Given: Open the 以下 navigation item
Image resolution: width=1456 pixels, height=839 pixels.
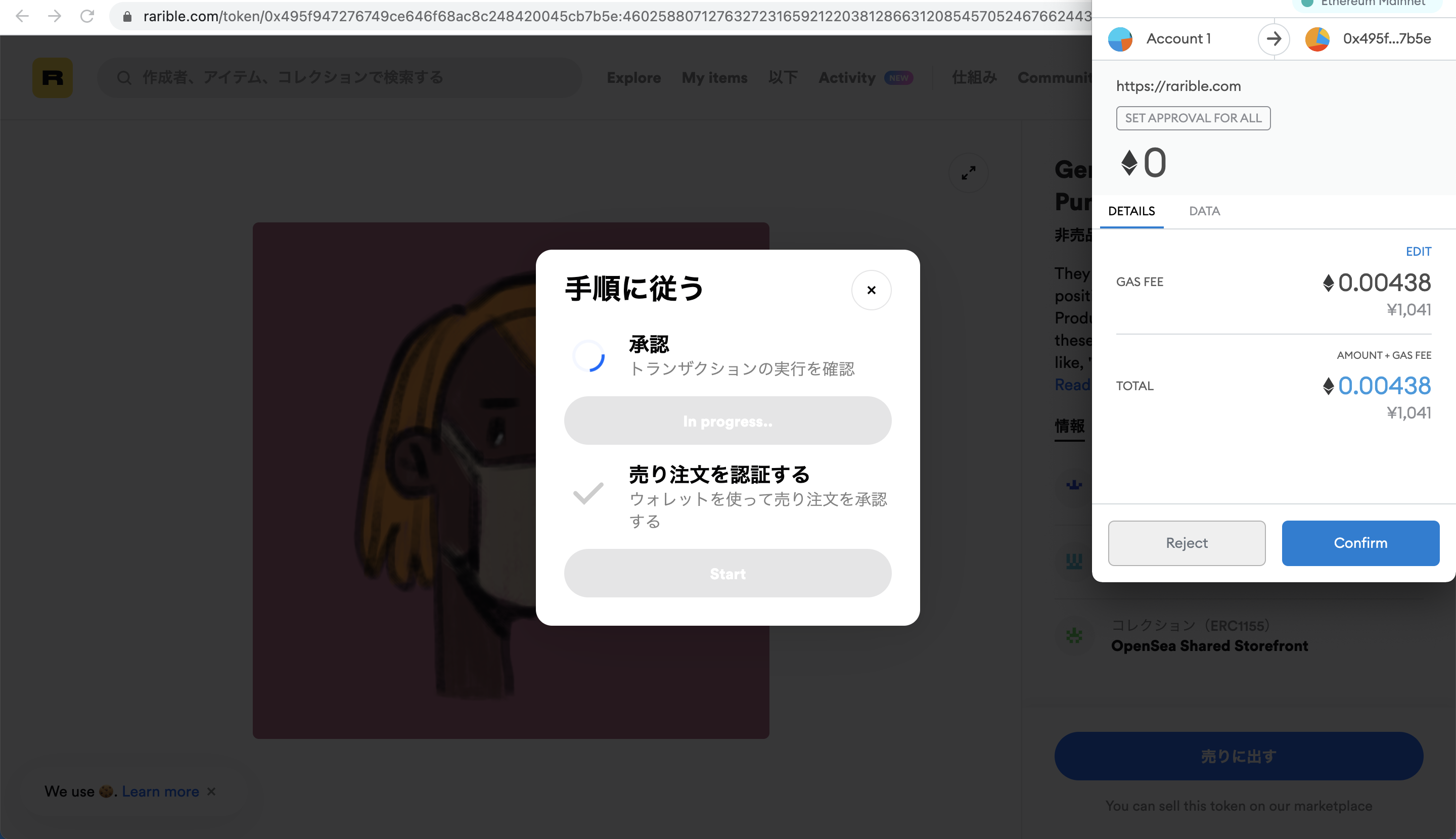Looking at the screenshot, I should 783,78.
